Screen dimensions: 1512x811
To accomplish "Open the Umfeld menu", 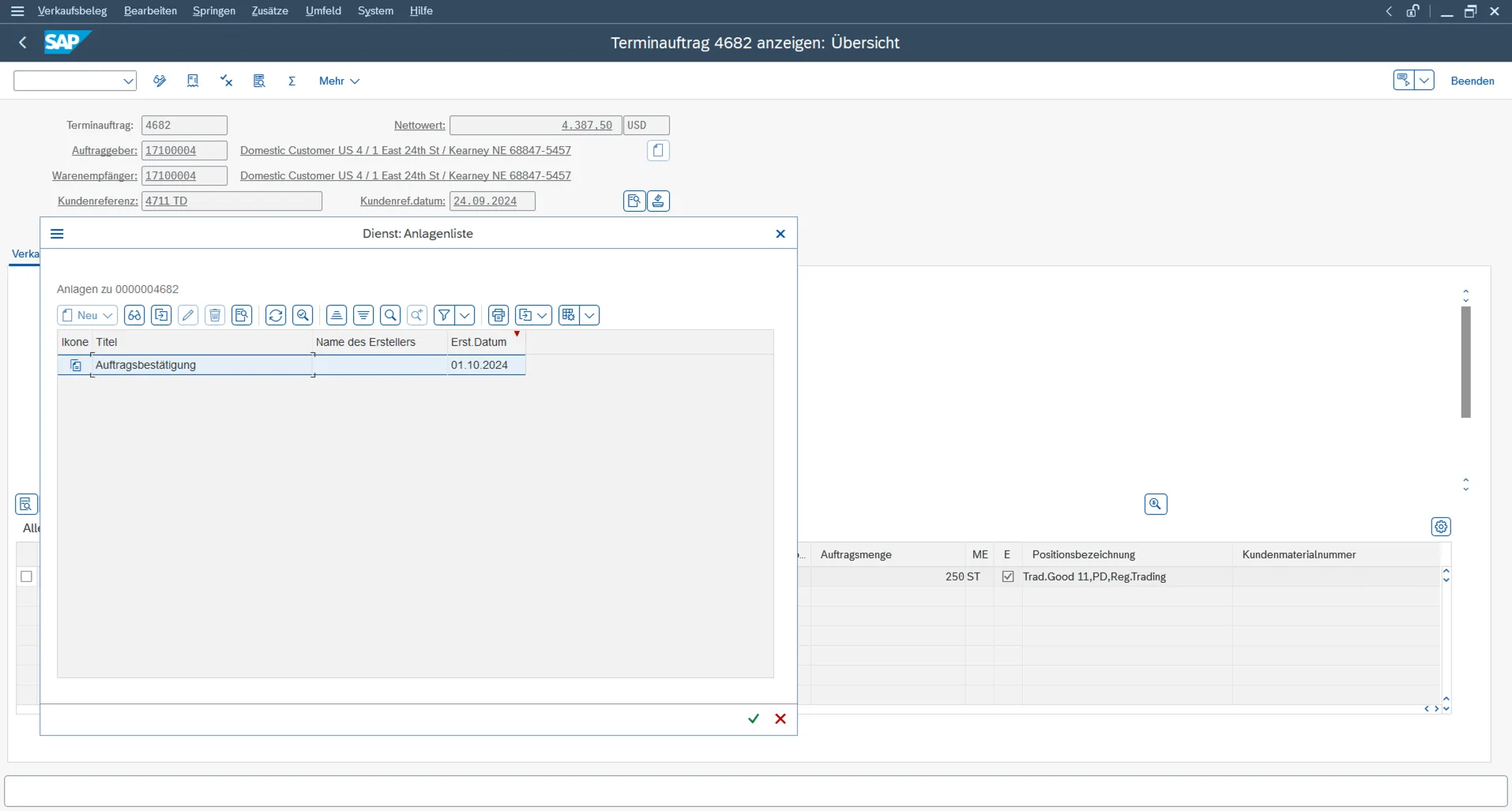I will [323, 11].
